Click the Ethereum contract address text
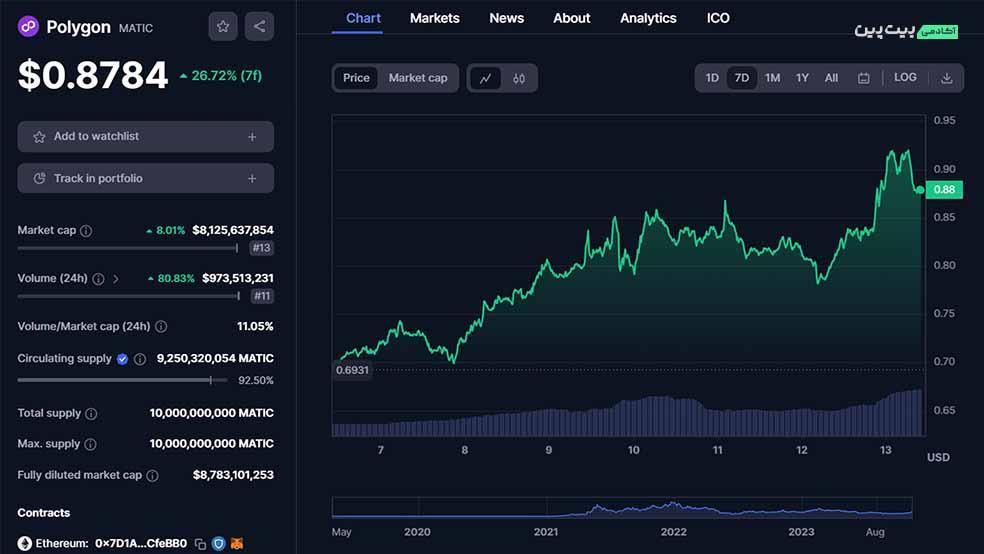The image size is (984, 554). [141, 543]
